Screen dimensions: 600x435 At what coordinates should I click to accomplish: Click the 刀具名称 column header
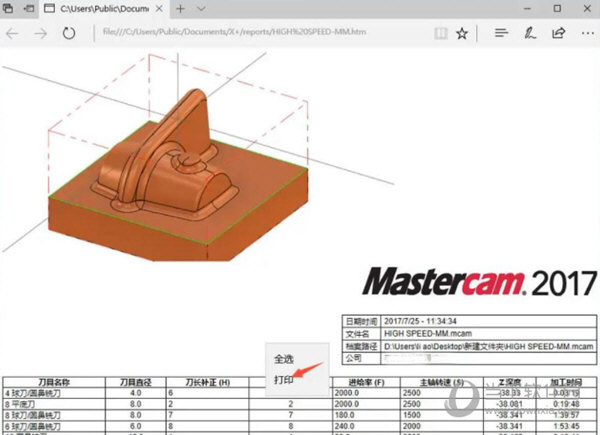(54, 382)
